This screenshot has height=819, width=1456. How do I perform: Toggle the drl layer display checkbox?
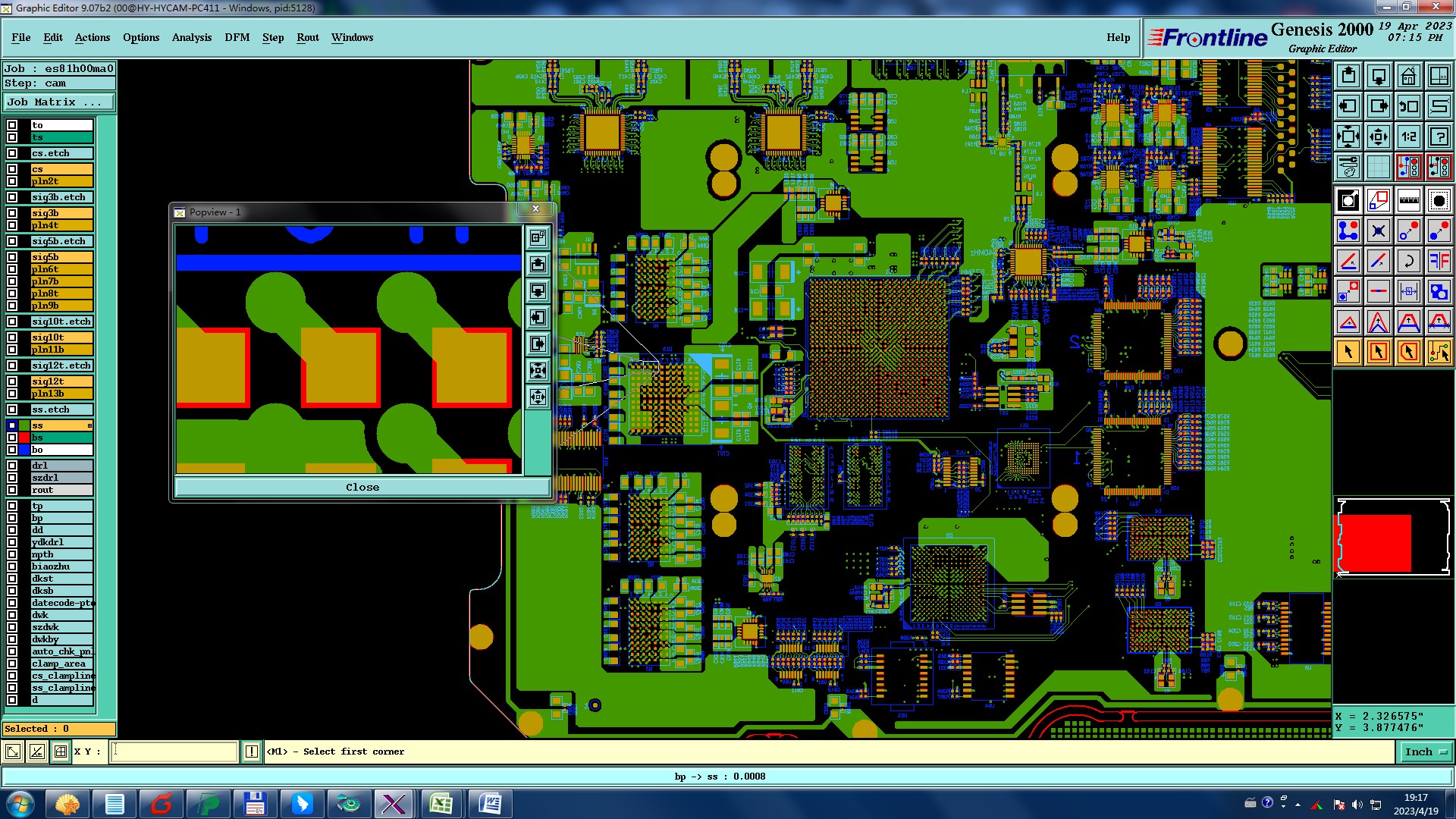pyautogui.click(x=12, y=466)
